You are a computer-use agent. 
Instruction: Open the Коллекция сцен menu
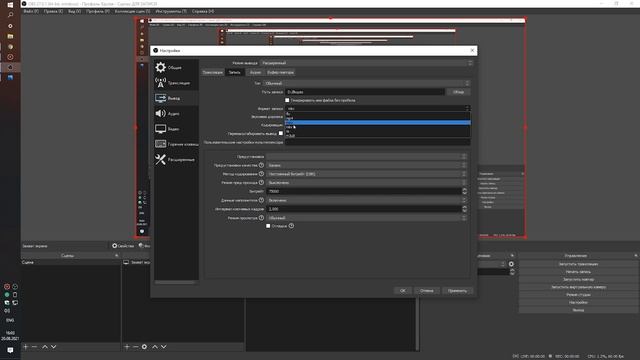click(132, 11)
